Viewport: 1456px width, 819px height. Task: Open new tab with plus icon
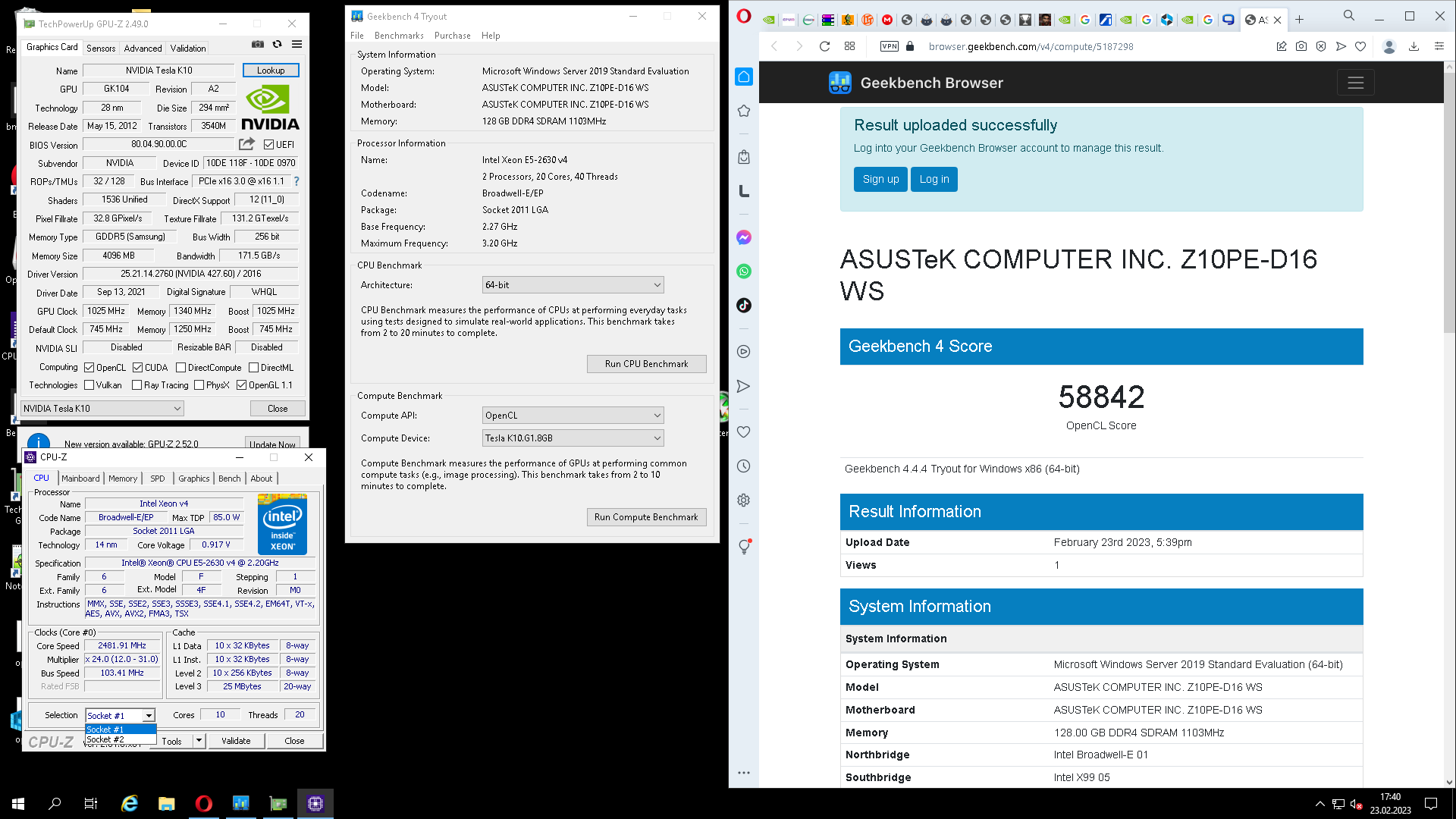(1299, 20)
